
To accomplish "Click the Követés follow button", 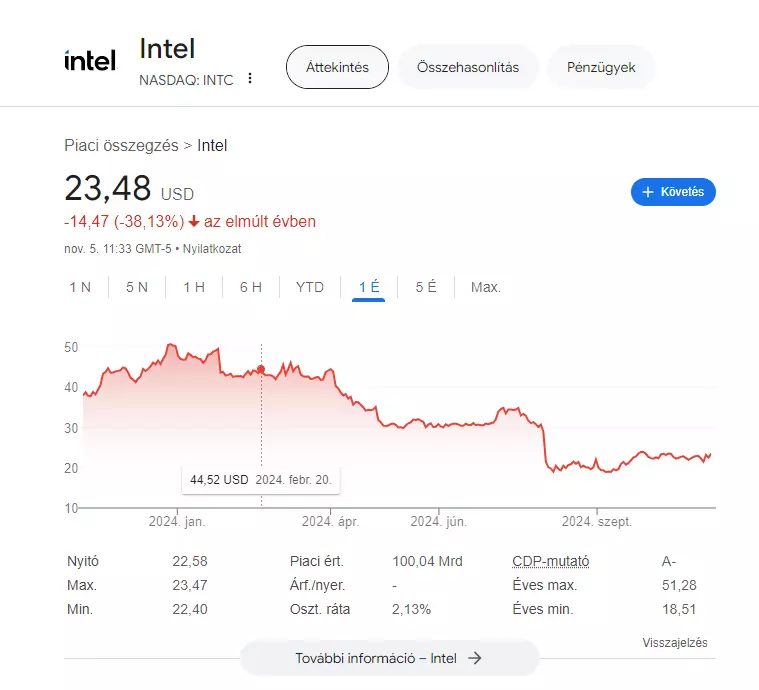I will coord(673,192).
